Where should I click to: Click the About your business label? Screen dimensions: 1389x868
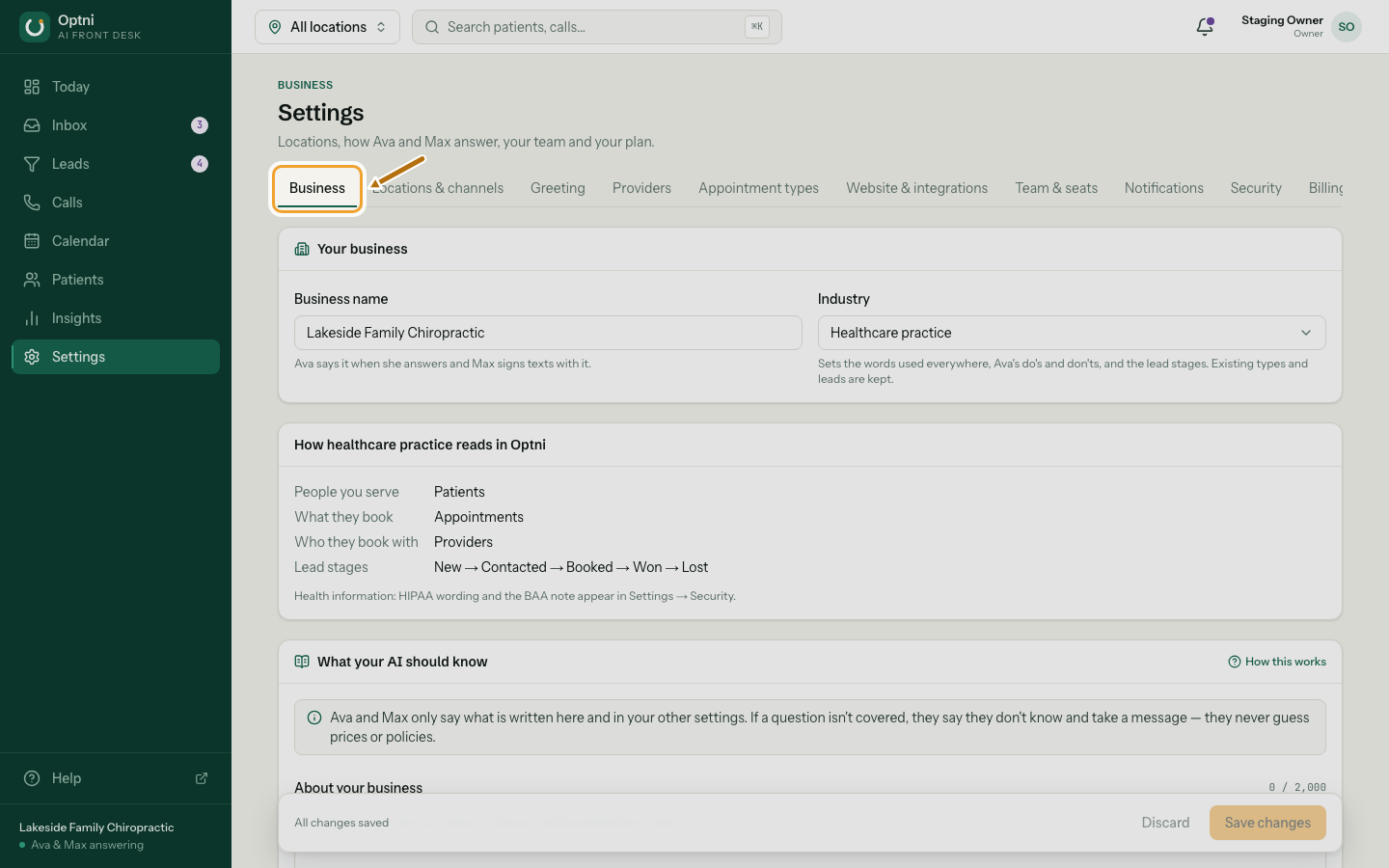[x=358, y=788]
